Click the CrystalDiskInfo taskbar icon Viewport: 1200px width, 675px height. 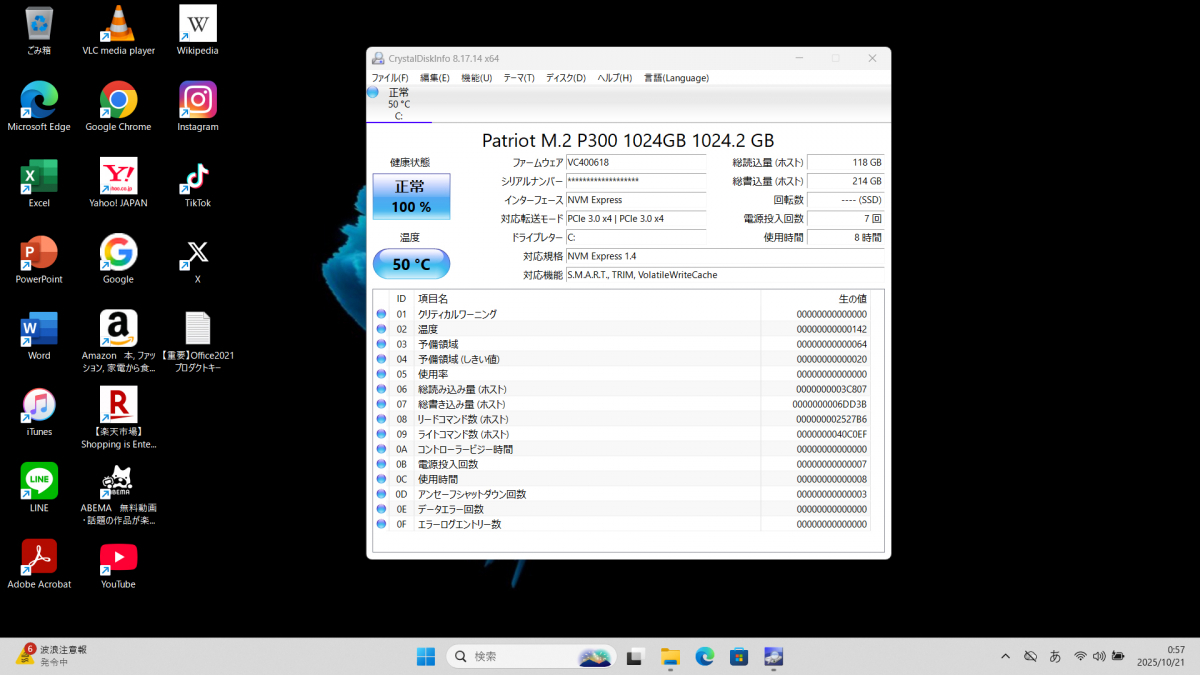click(x=773, y=657)
